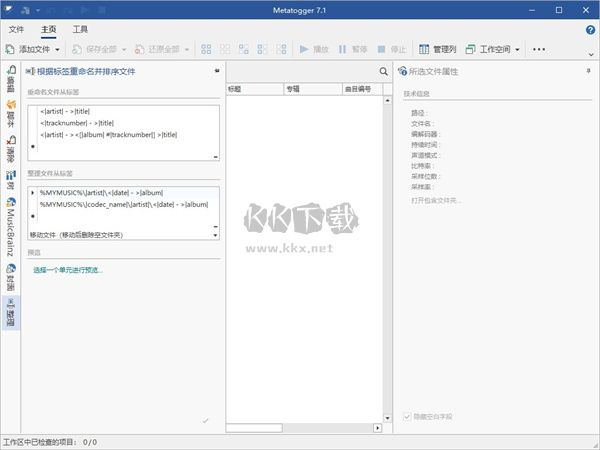The height and width of the screenshot is (450, 600).
Task: Open the 工具 ribbon tab
Action: click(80, 29)
